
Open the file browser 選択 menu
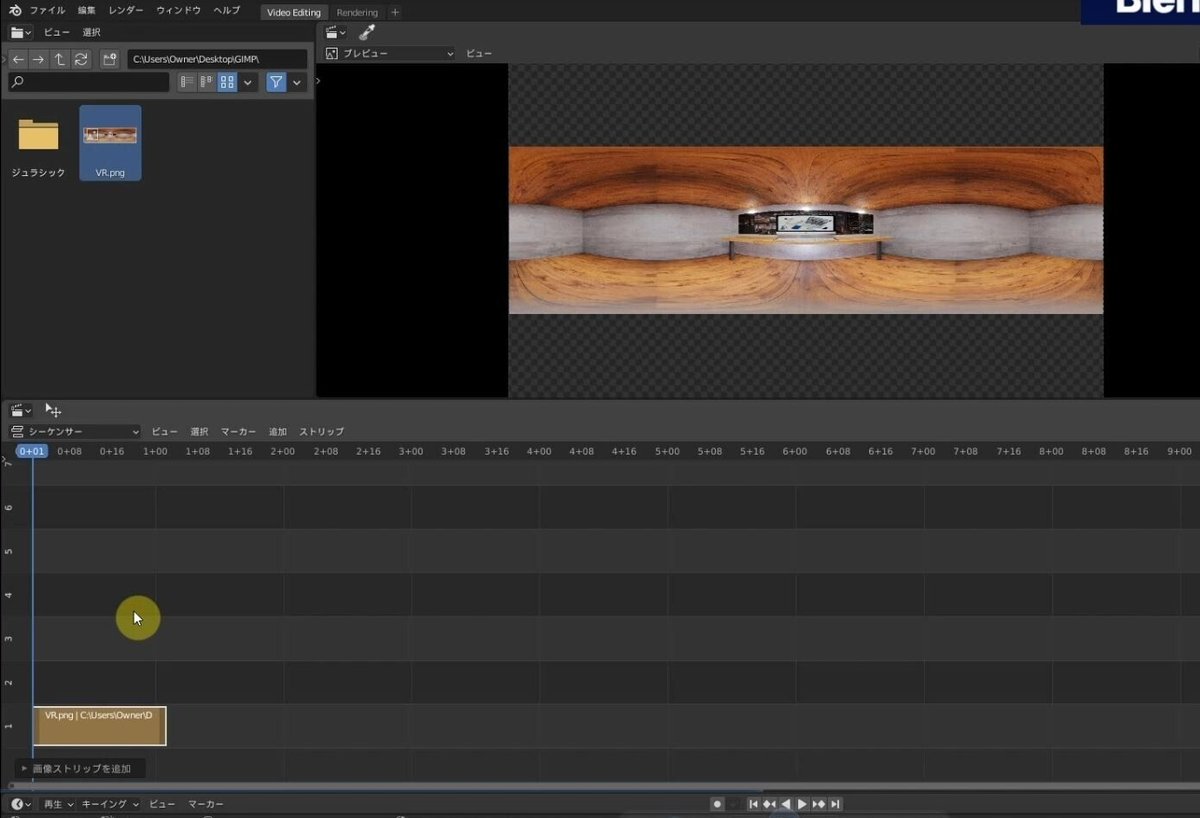tap(91, 33)
